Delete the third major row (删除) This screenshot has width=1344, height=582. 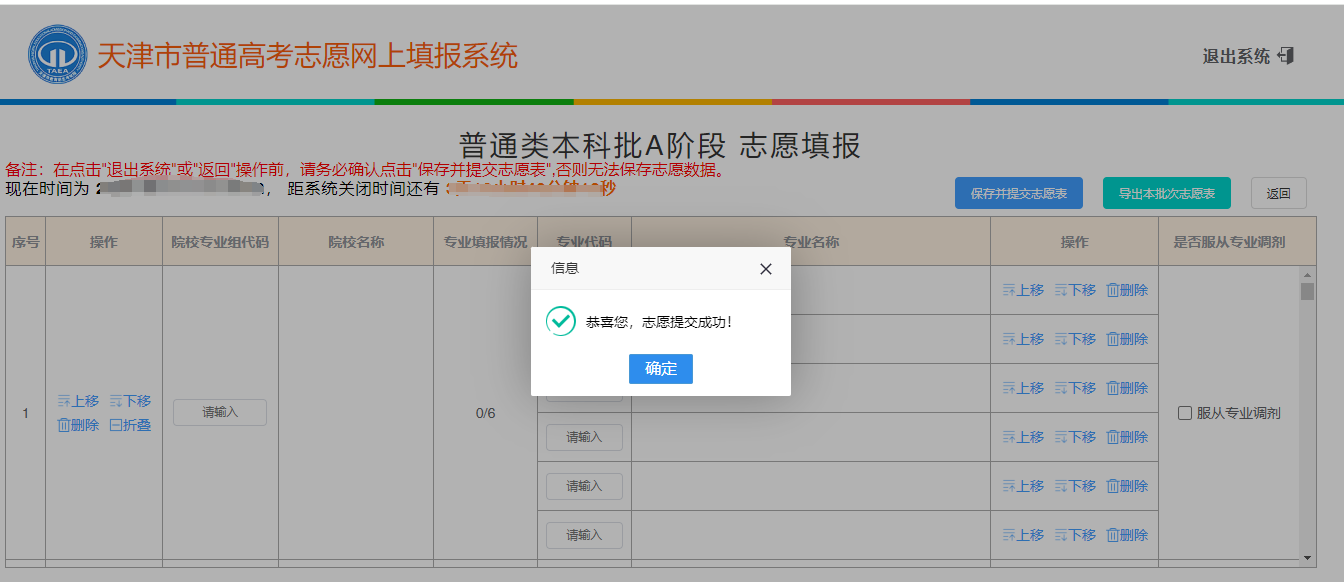(x=1127, y=388)
